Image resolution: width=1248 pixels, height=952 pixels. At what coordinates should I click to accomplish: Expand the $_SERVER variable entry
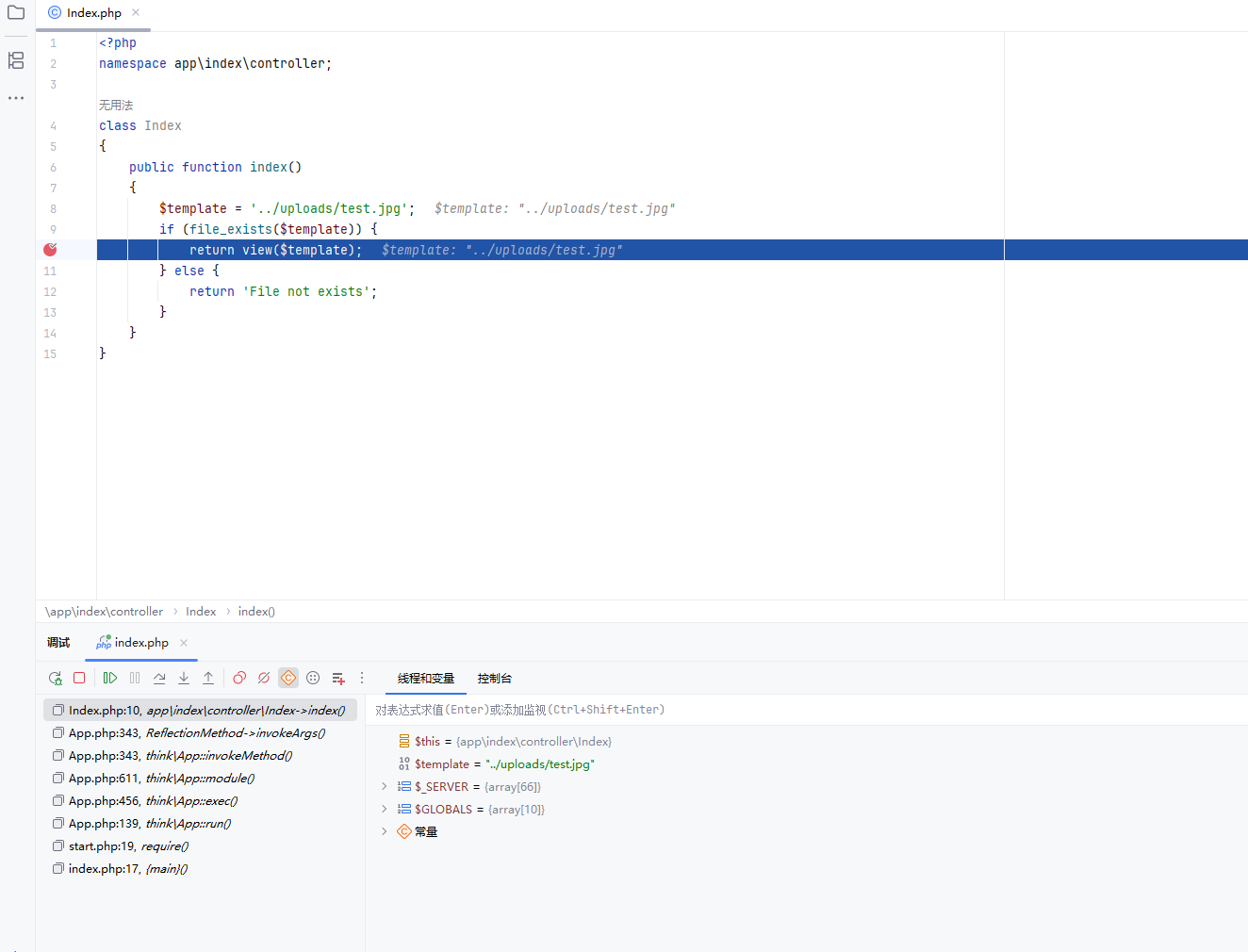[x=384, y=786]
